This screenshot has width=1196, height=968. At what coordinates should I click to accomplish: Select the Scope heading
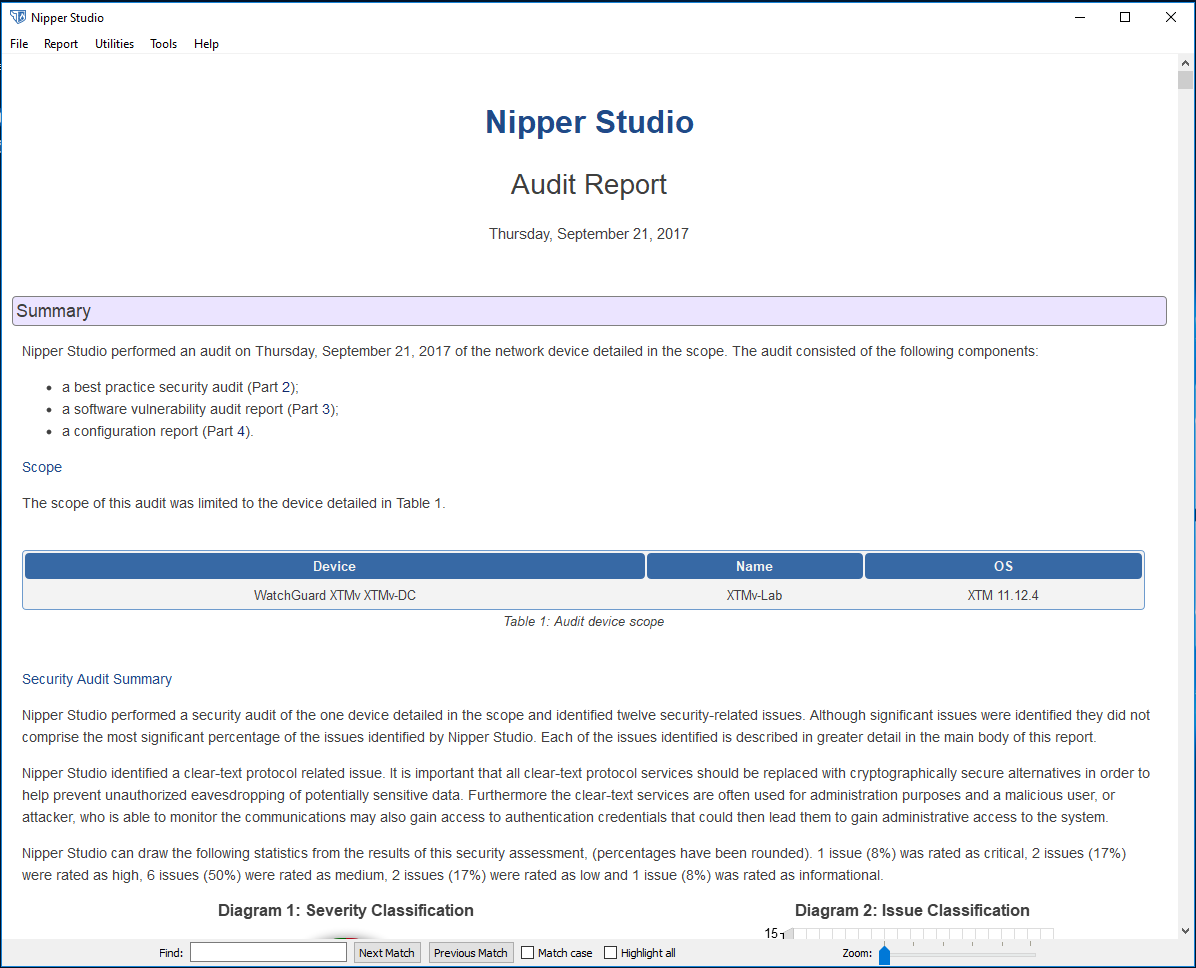click(x=42, y=467)
